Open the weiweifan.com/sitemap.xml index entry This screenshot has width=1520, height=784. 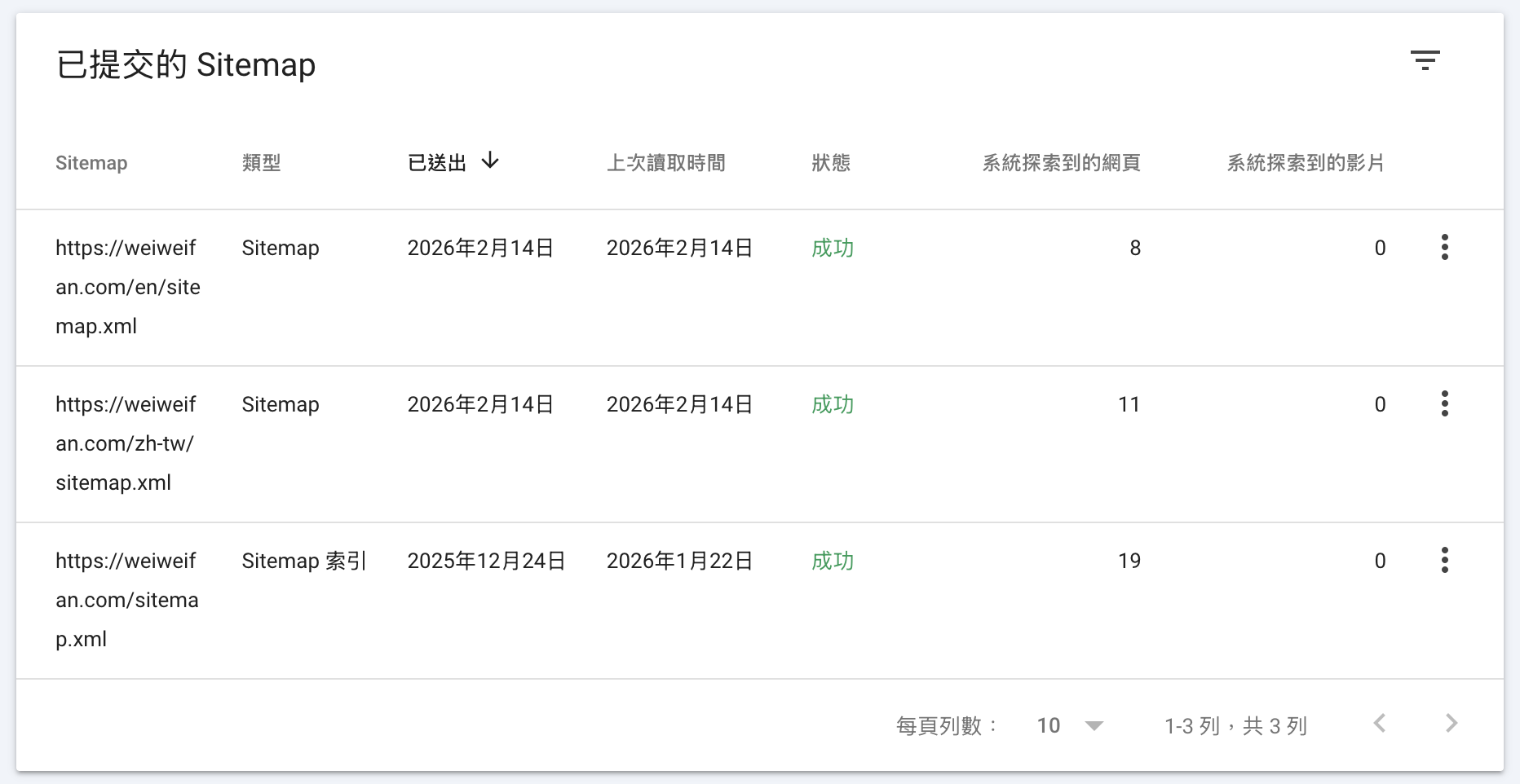[x=126, y=600]
